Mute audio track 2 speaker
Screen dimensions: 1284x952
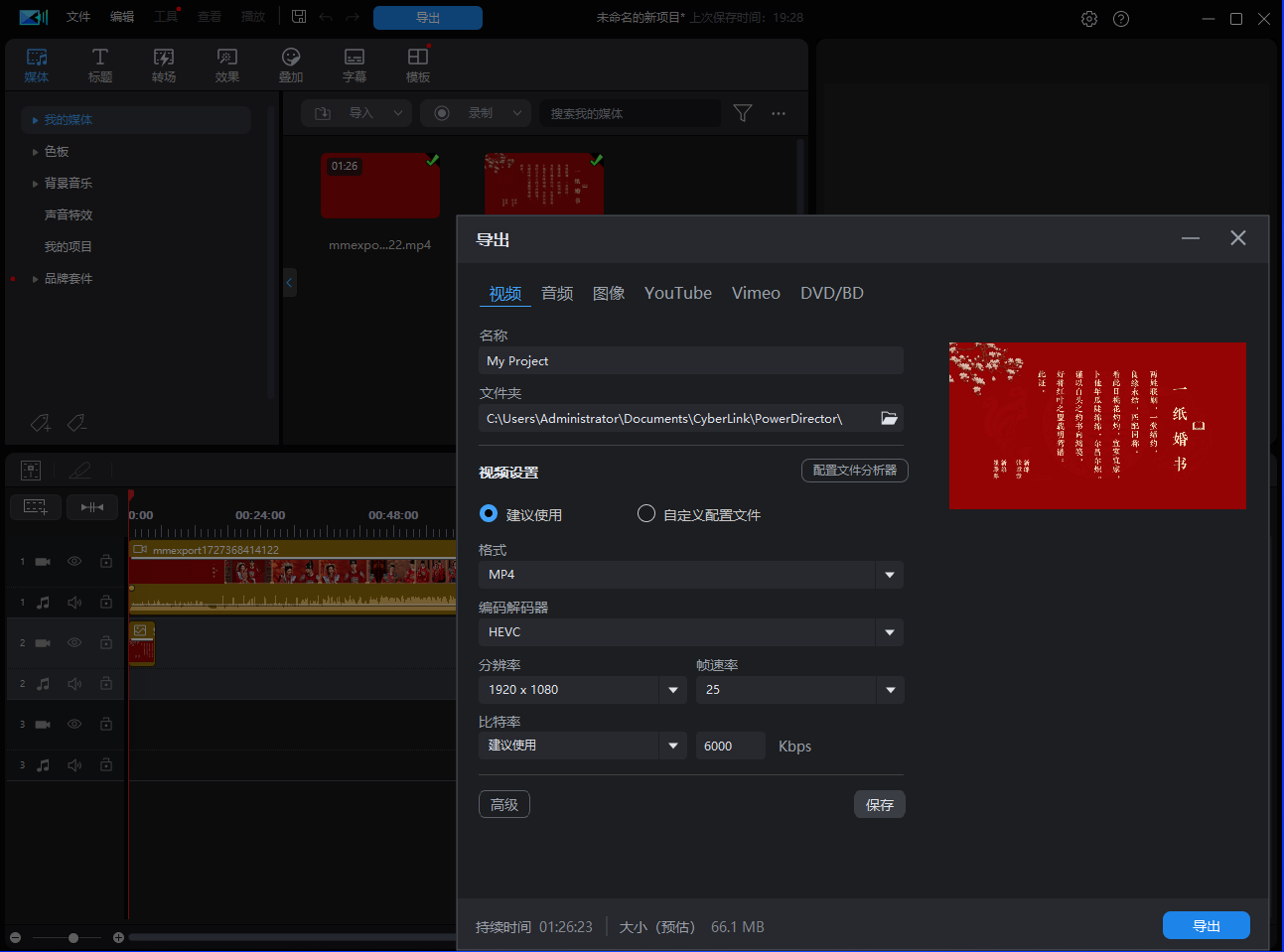click(74, 683)
